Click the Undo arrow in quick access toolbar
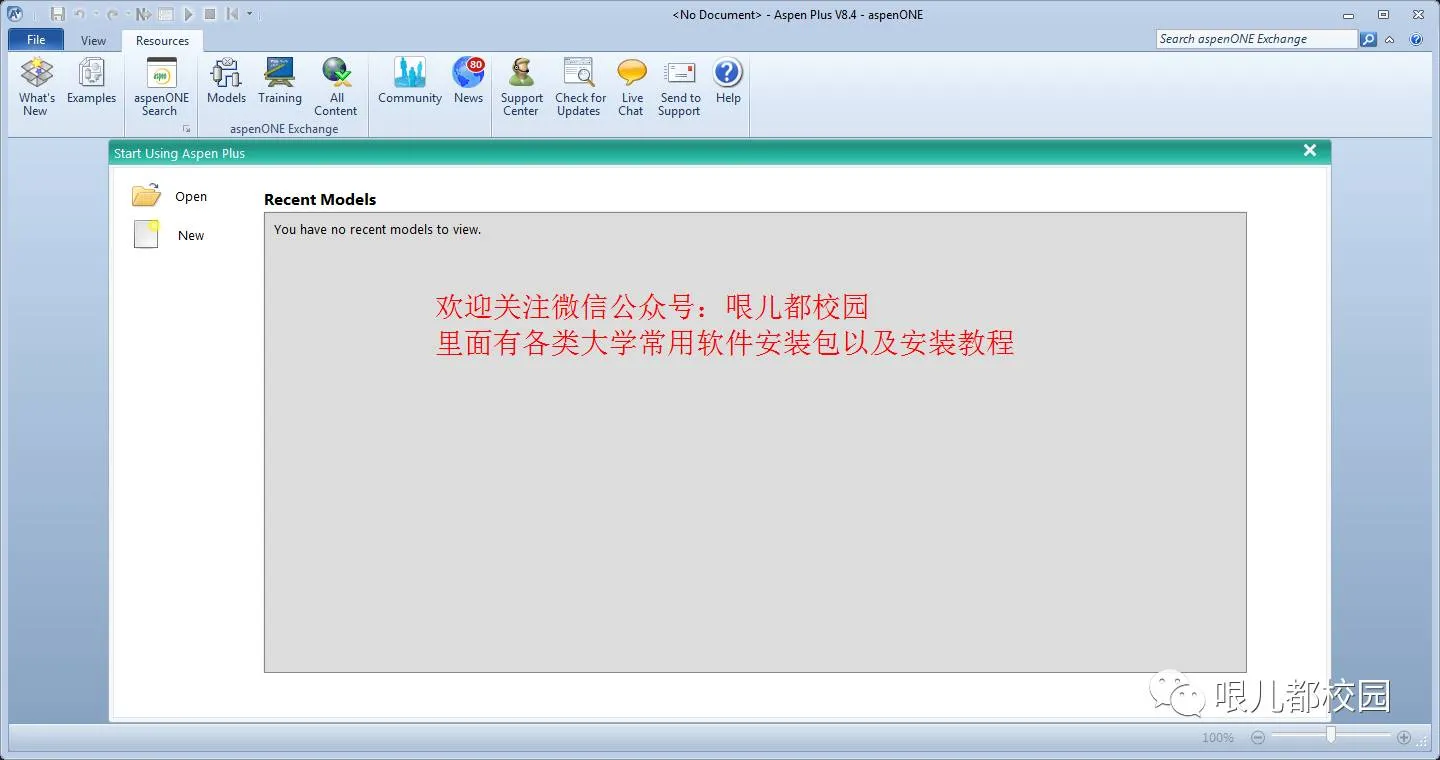This screenshot has width=1440, height=760. [x=79, y=14]
